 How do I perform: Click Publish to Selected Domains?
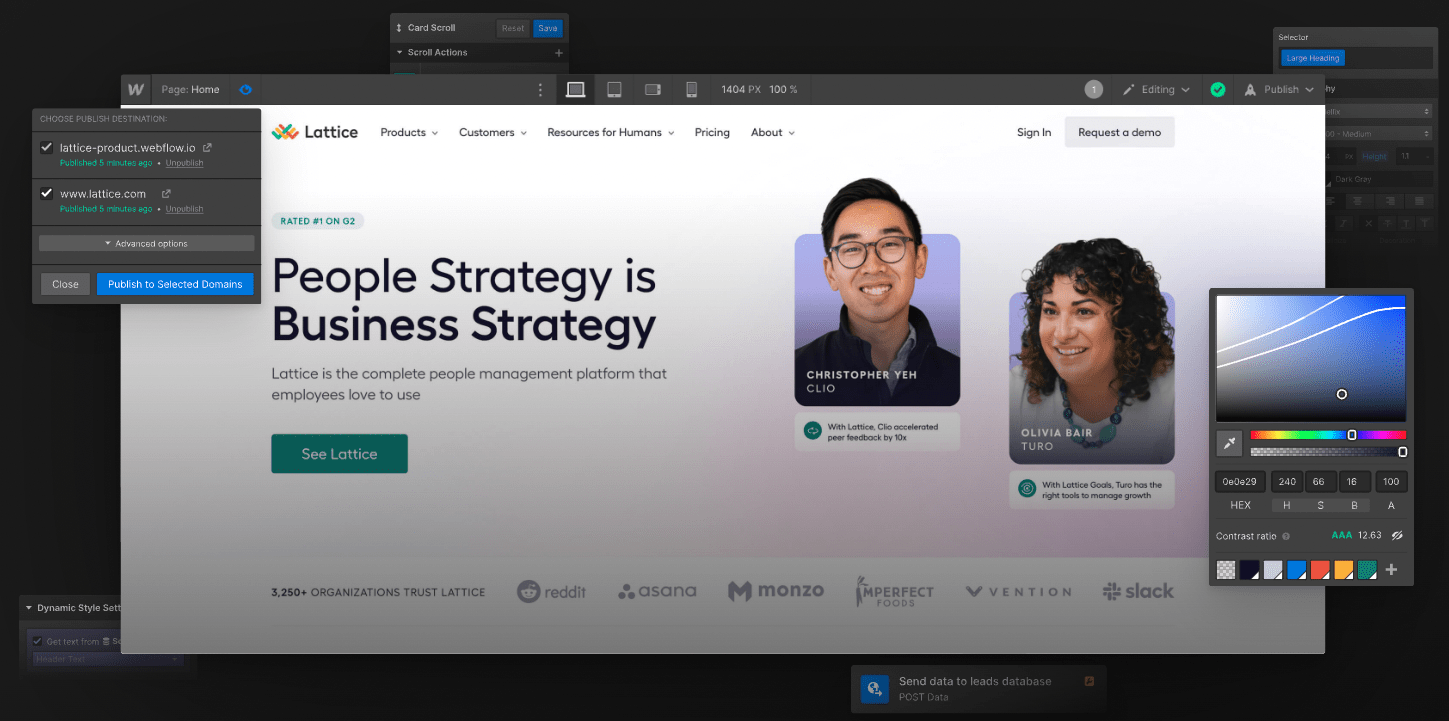click(175, 284)
